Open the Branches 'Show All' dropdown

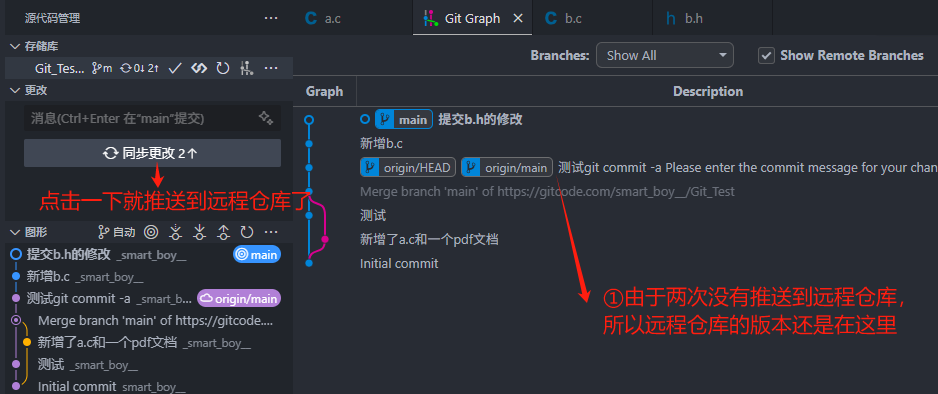665,56
